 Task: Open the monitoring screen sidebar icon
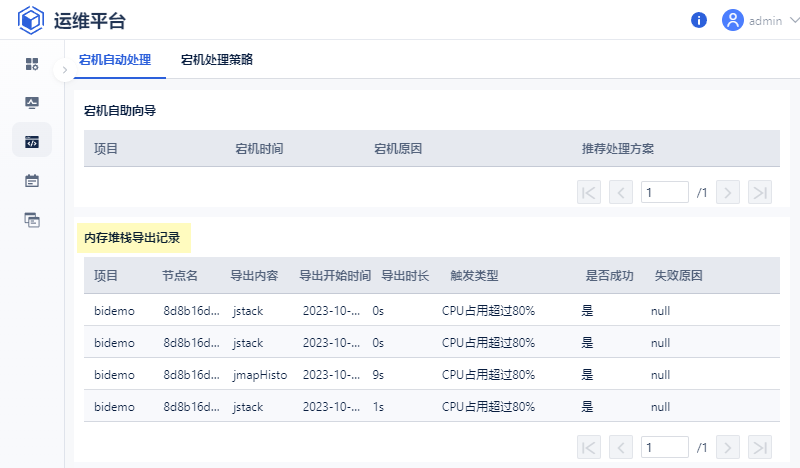[32, 103]
